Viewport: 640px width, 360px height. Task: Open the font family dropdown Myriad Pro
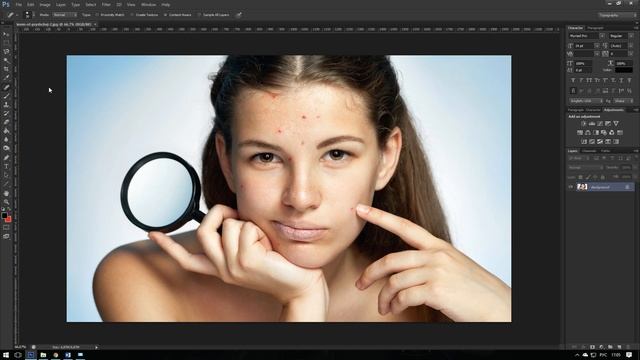587,36
